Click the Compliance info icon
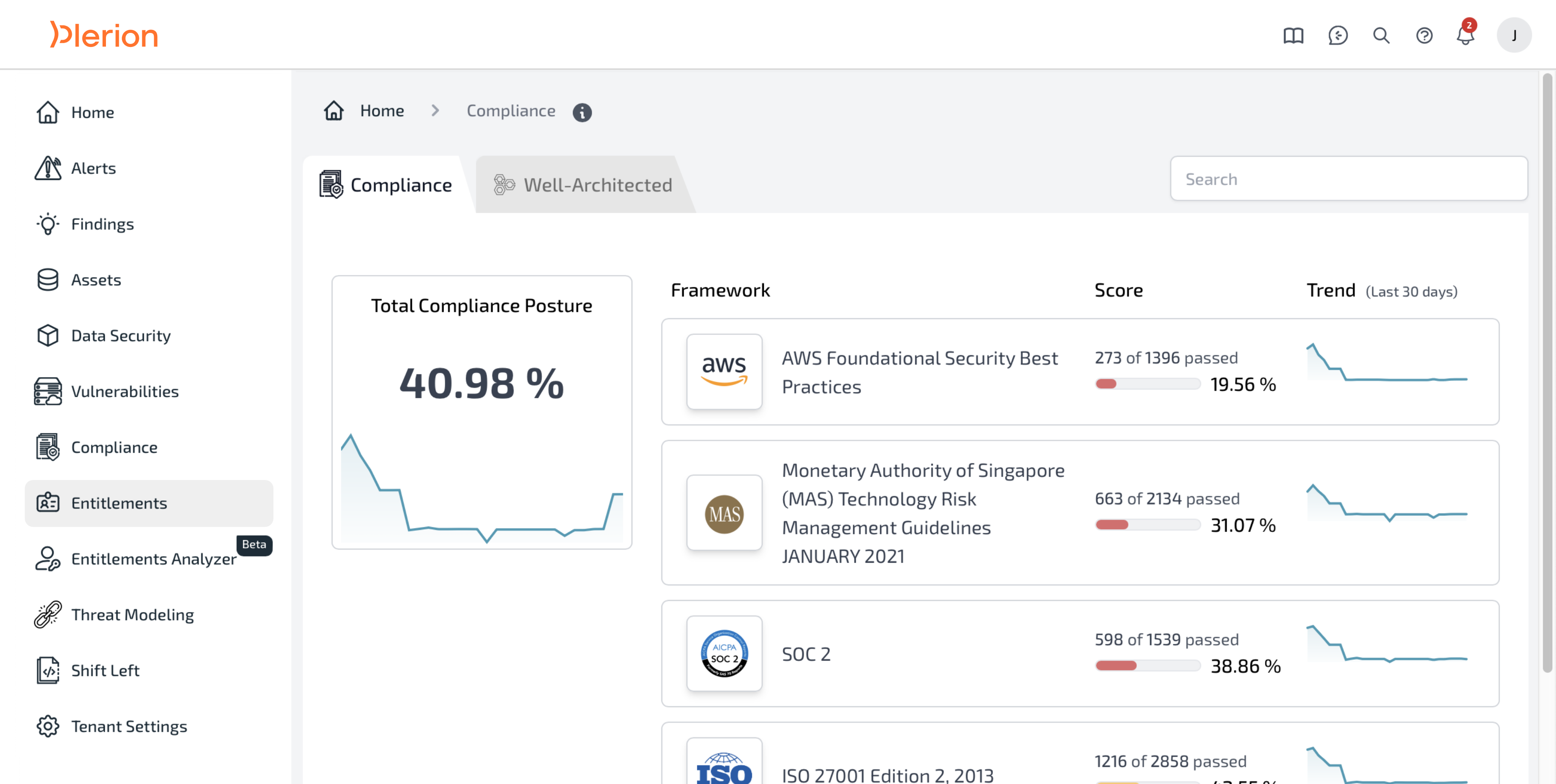Screen dimensions: 1556x784 coord(582,112)
